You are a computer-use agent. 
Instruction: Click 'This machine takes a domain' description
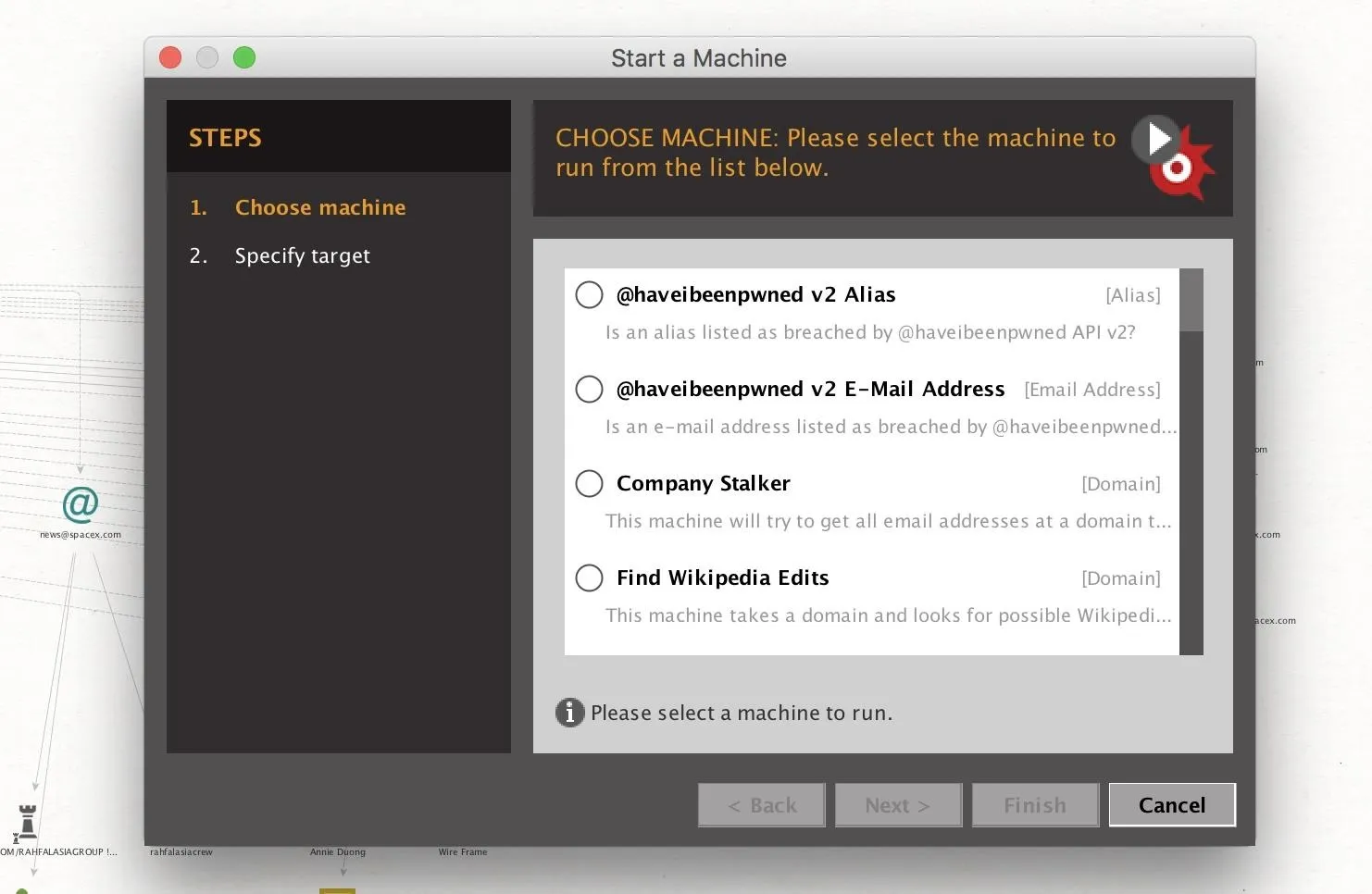point(889,615)
